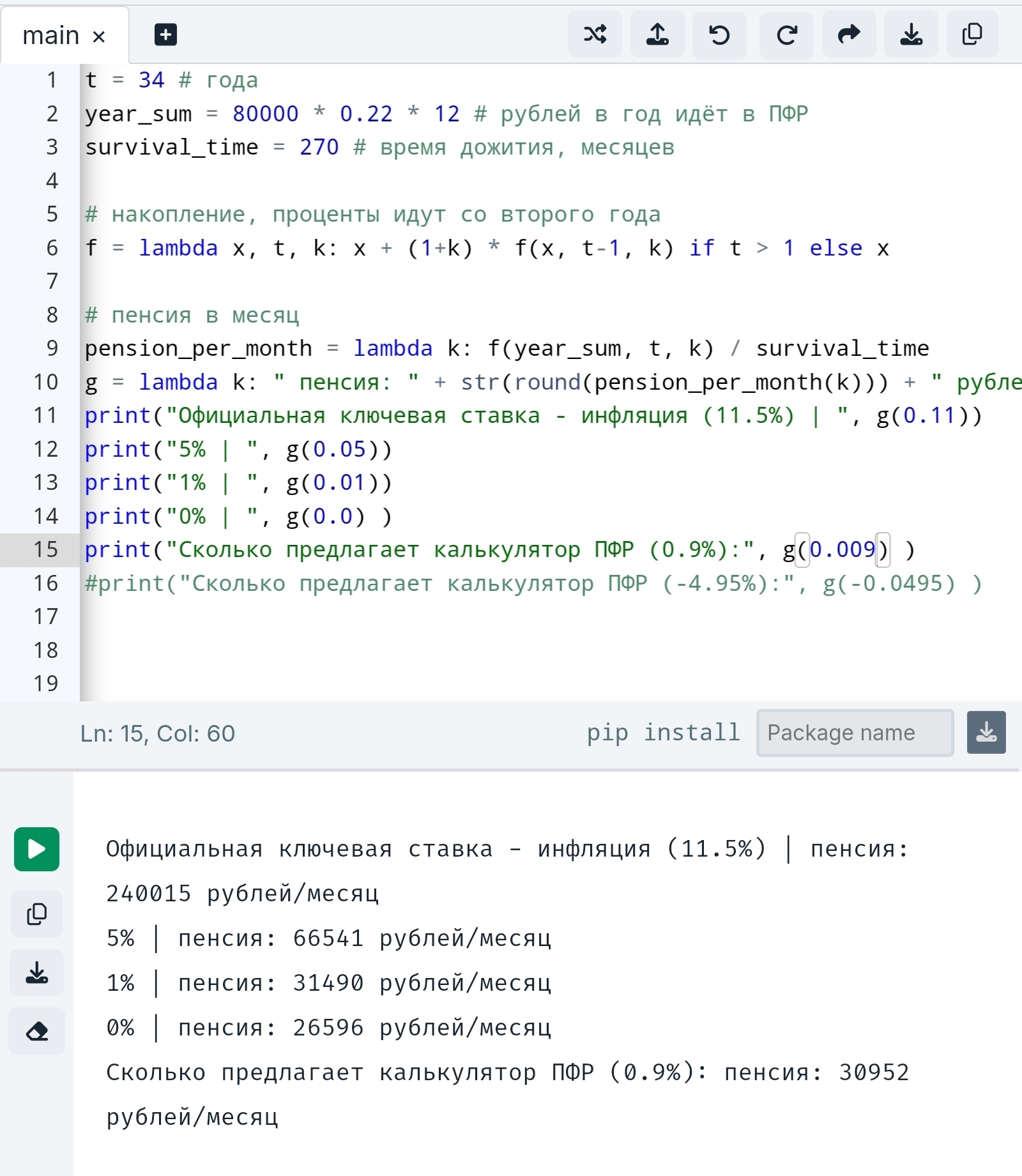Image resolution: width=1022 pixels, height=1176 pixels.
Task: Add a new file tab with the plus icon
Action: coord(165,34)
